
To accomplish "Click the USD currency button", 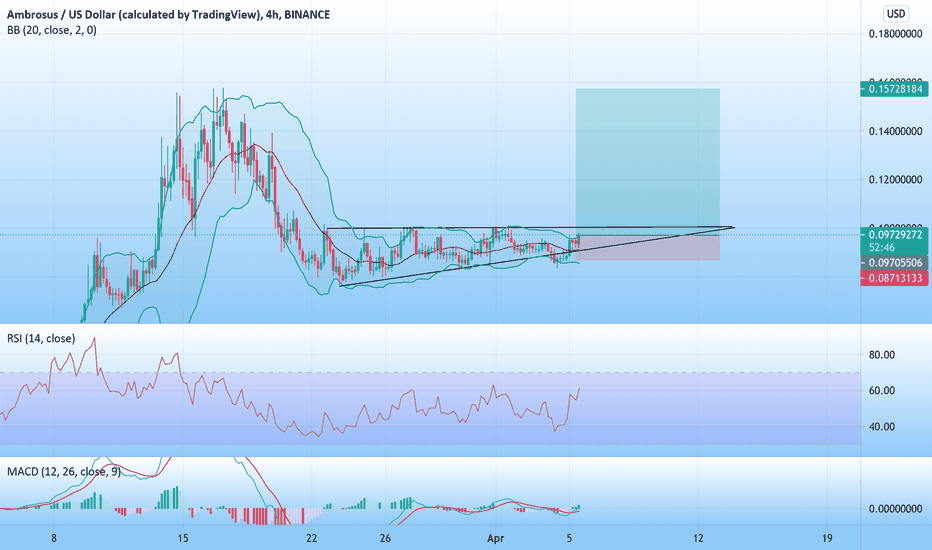I will 896,14.
